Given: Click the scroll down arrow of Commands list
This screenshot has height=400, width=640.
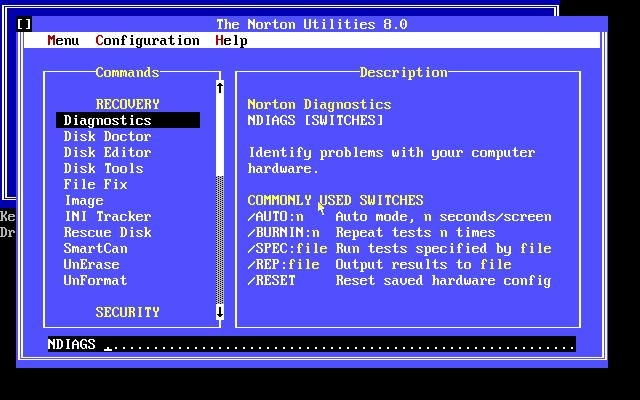Looking at the screenshot, I should click(x=220, y=312).
